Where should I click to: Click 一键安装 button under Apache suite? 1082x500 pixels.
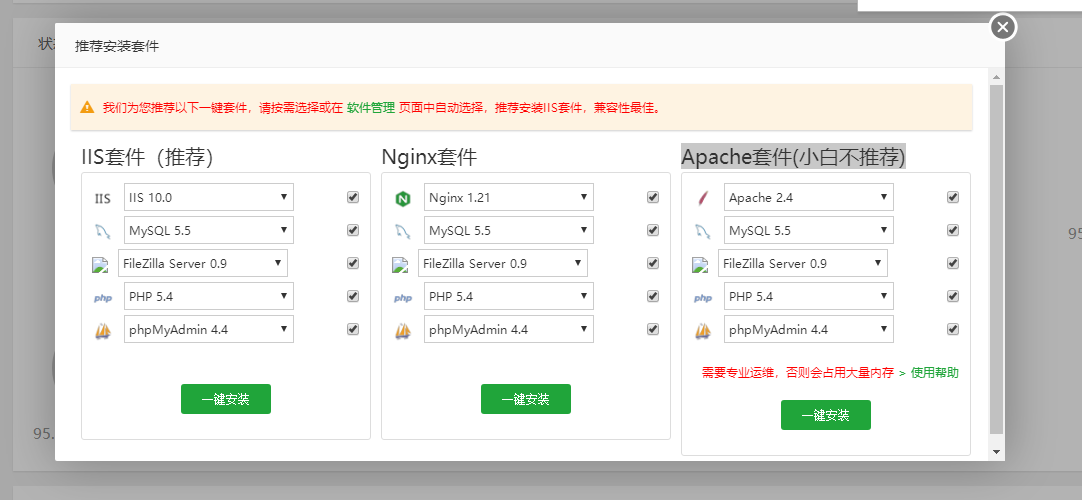[826, 415]
